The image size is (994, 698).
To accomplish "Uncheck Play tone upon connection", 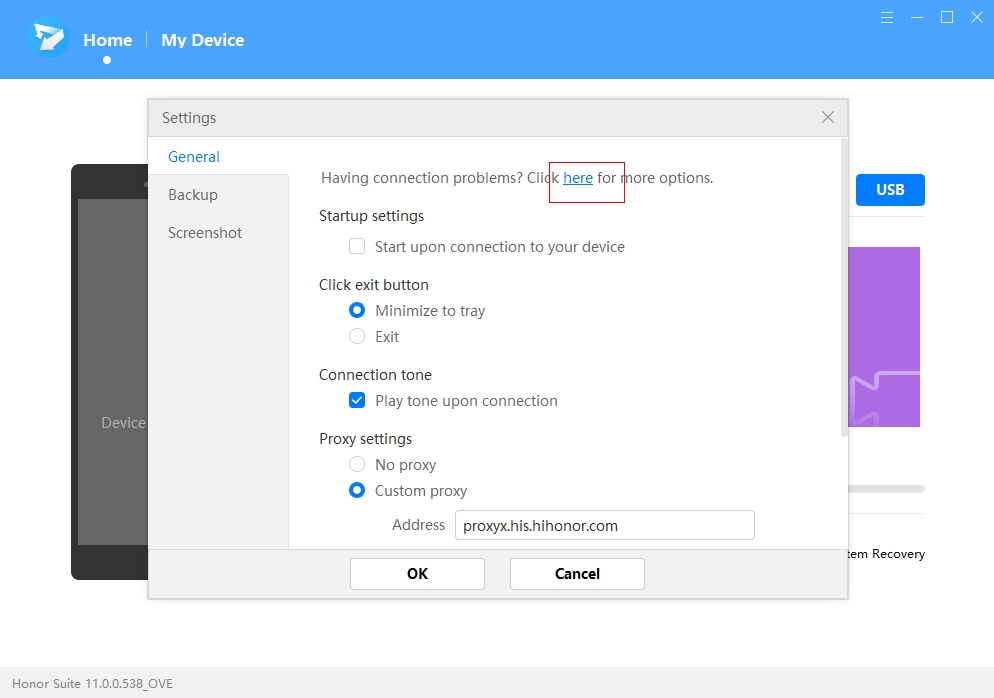I will (x=357, y=401).
